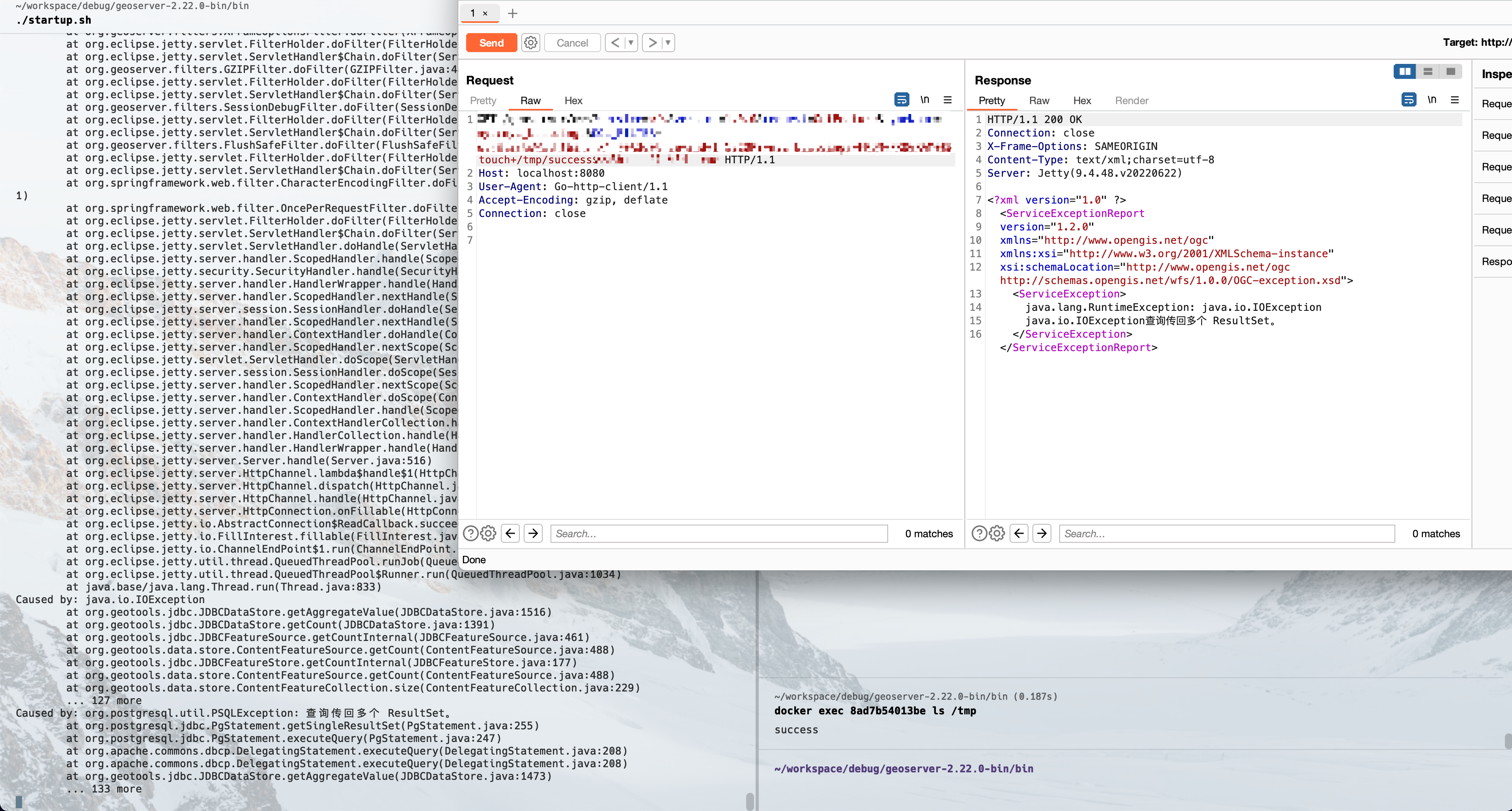Open request search help icon

[x=471, y=533]
